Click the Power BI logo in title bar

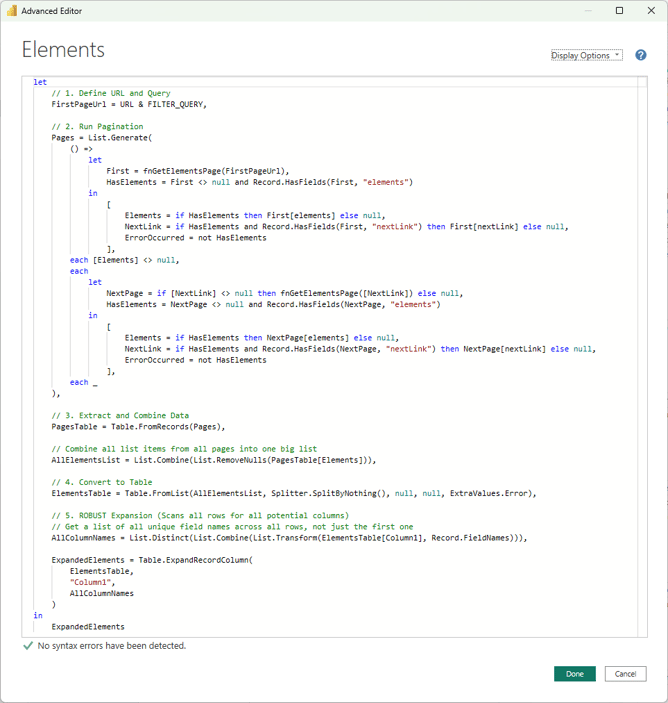(x=11, y=11)
